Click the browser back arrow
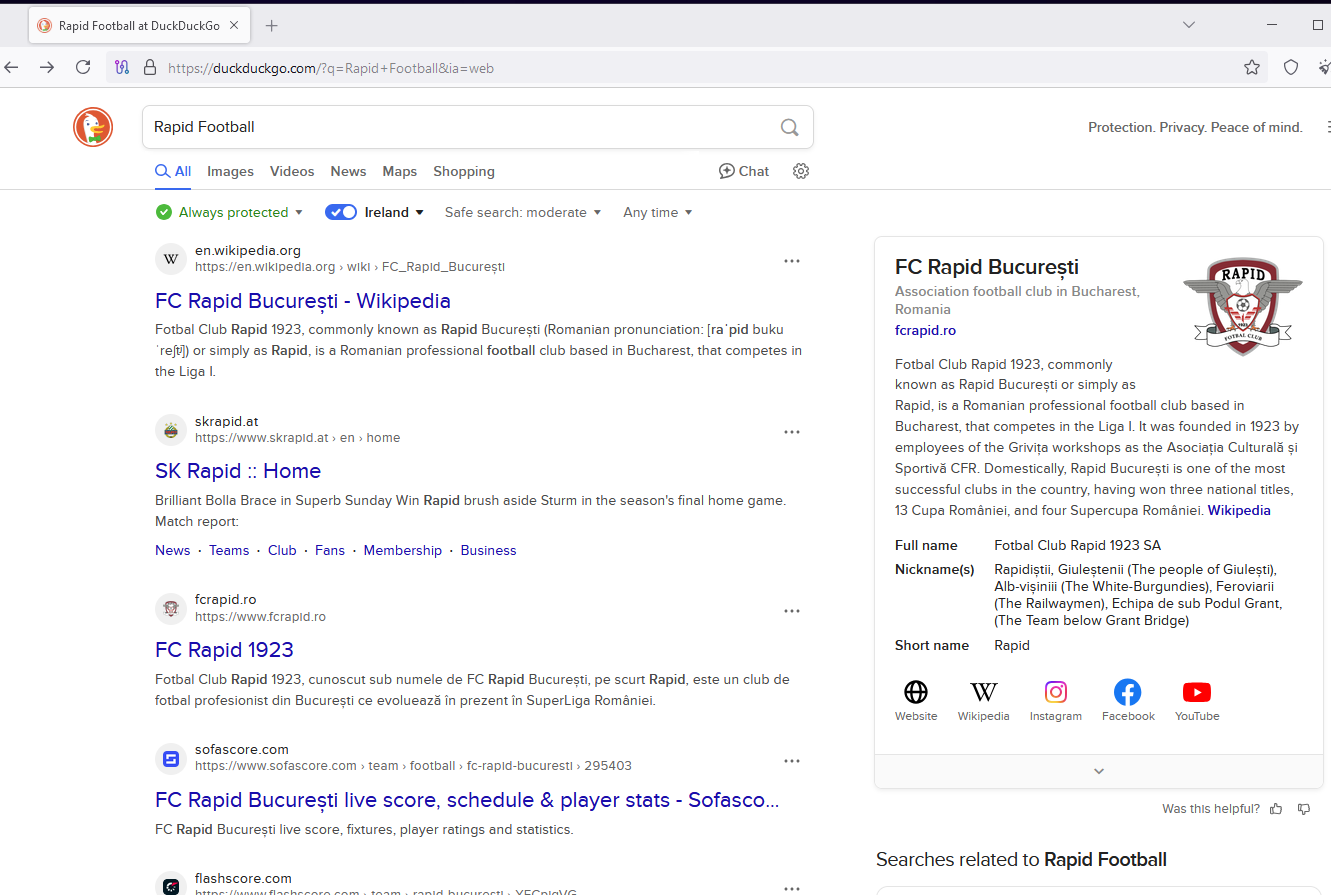Screen dimensions: 1331x895 pos(11,67)
